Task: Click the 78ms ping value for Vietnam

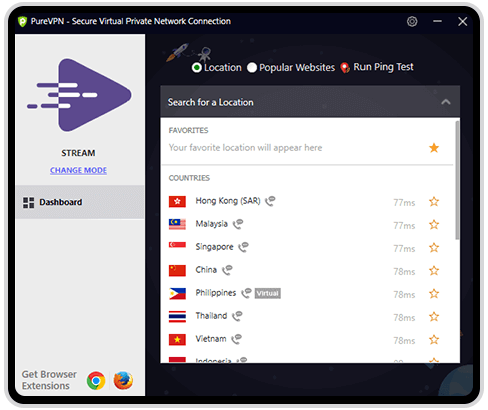Action: click(x=404, y=341)
